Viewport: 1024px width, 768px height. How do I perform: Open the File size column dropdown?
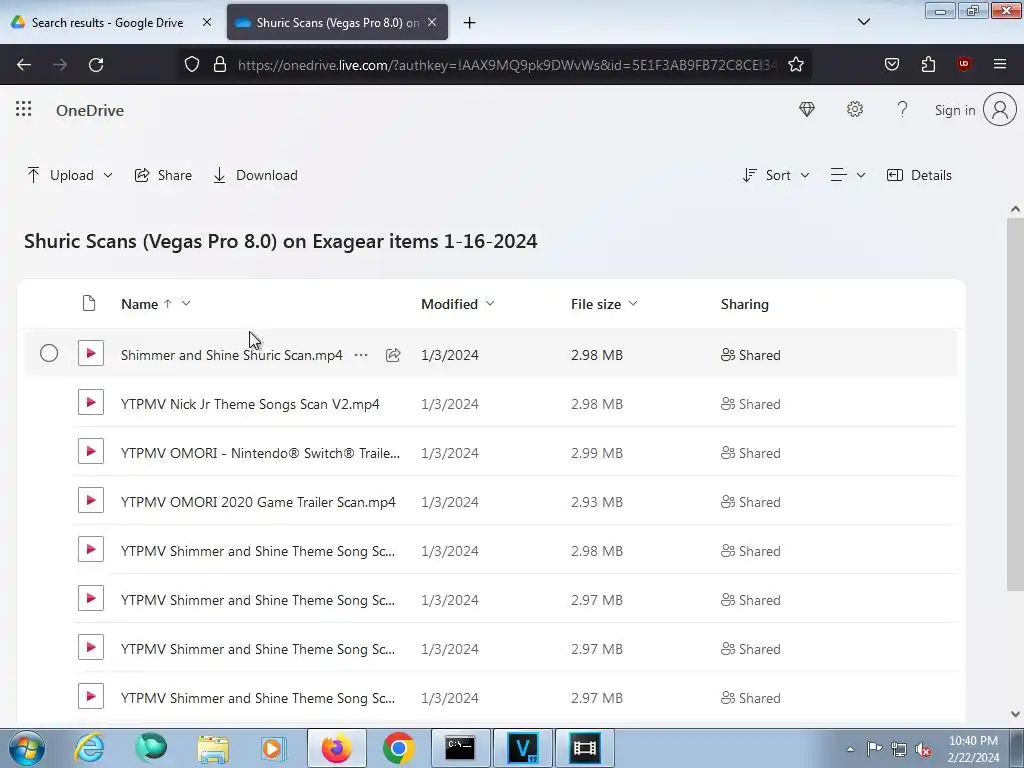[x=633, y=304]
